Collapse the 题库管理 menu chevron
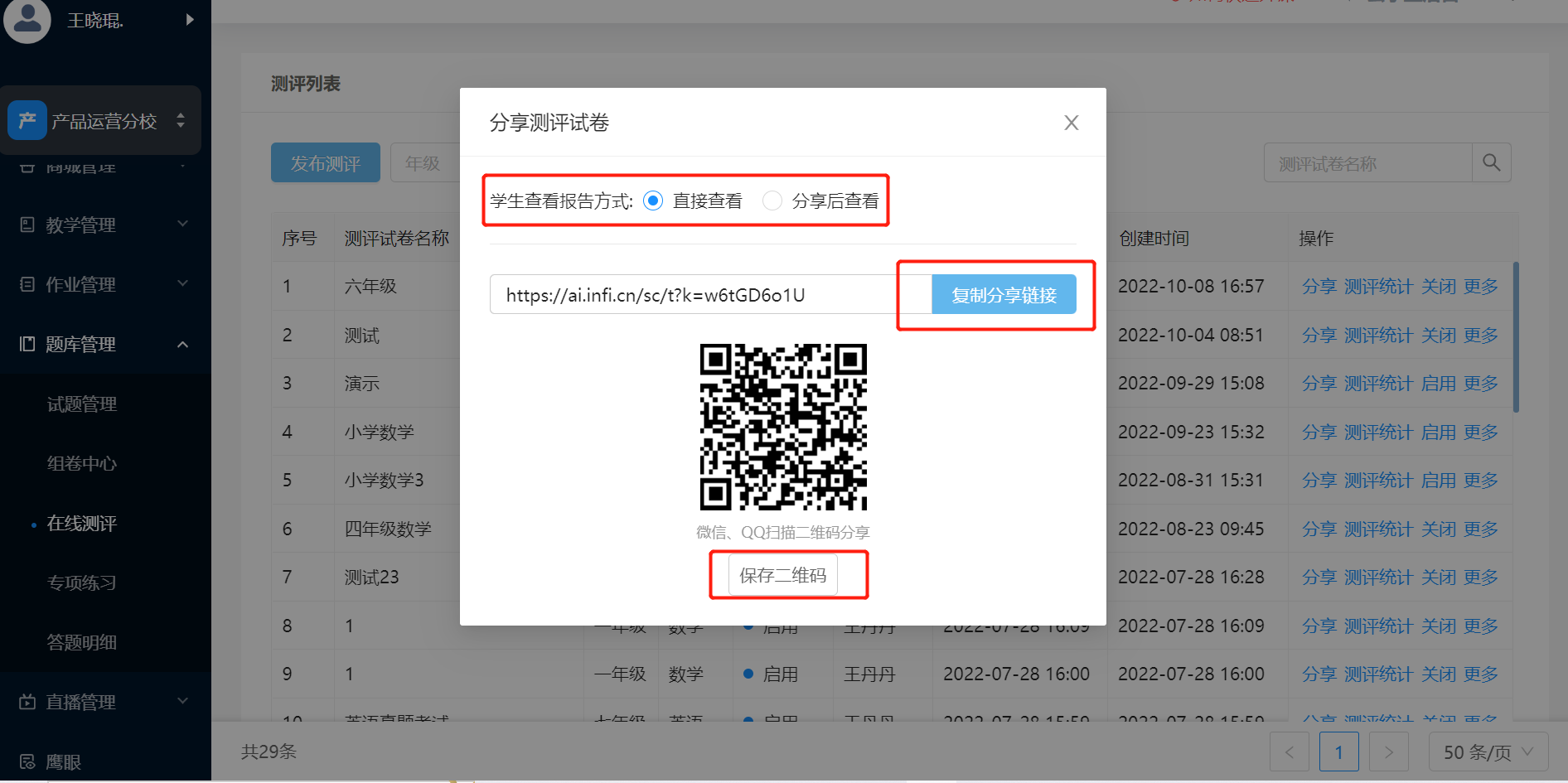1568x783 pixels. [x=183, y=344]
